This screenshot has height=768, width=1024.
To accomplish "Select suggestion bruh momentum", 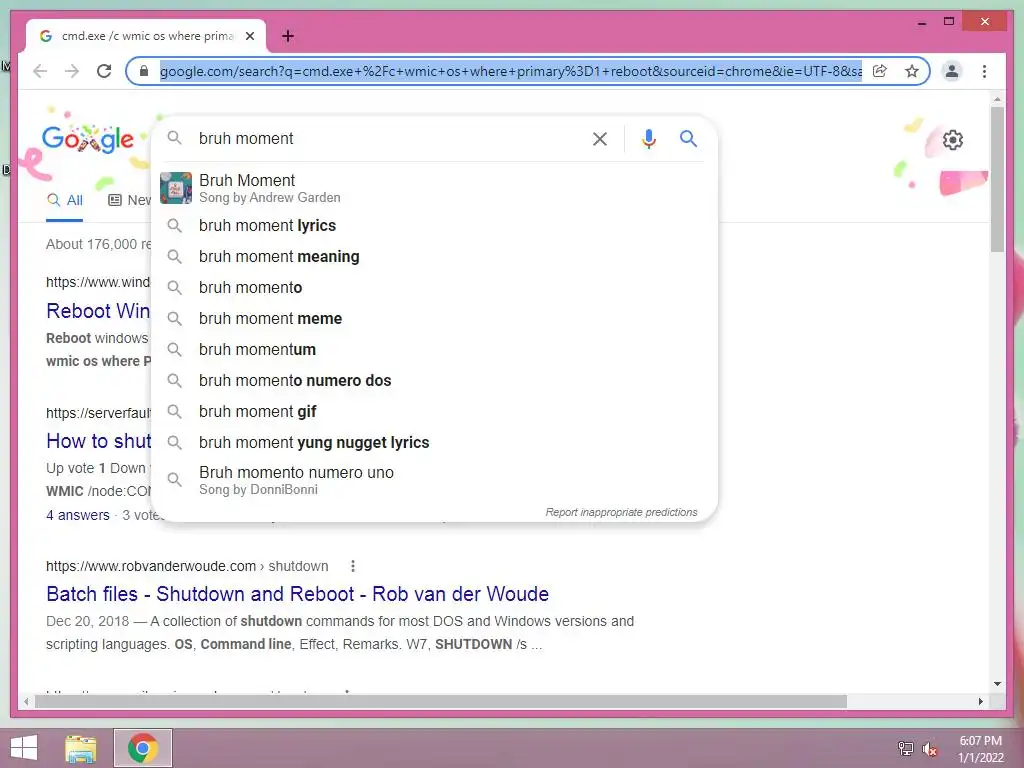I will coord(434,349).
